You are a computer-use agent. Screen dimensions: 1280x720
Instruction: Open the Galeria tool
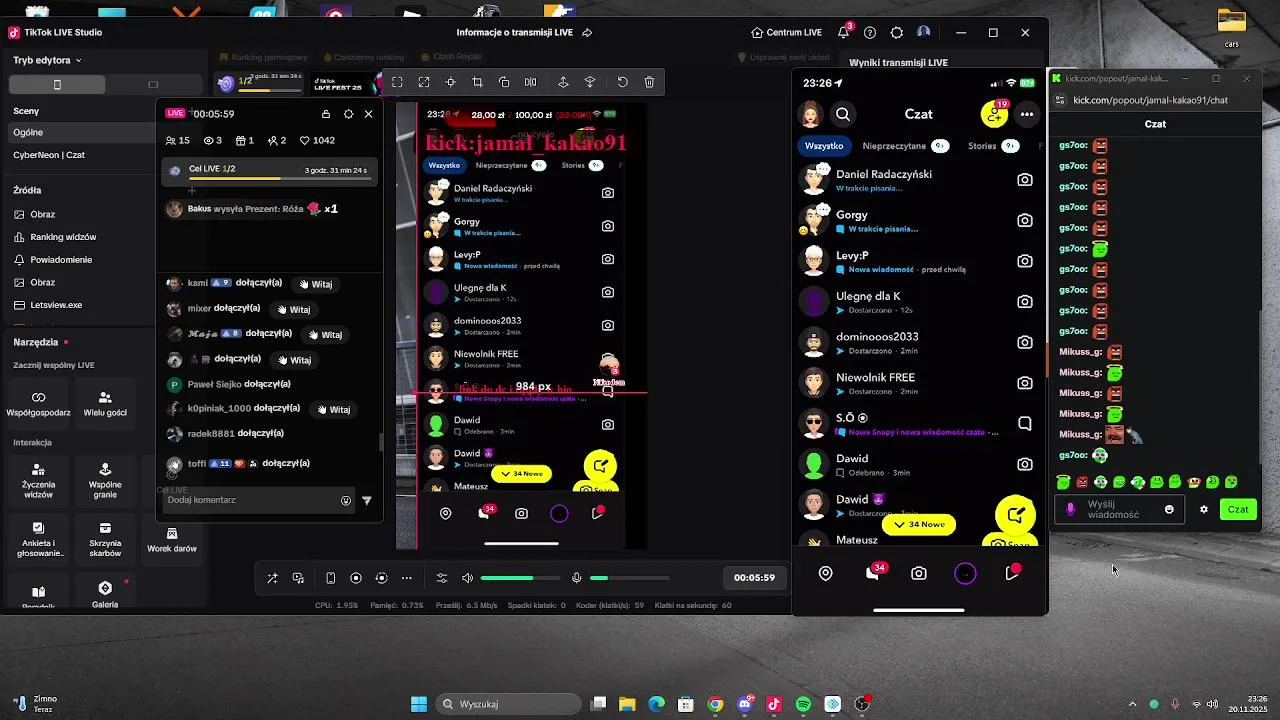click(x=105, y=595)
